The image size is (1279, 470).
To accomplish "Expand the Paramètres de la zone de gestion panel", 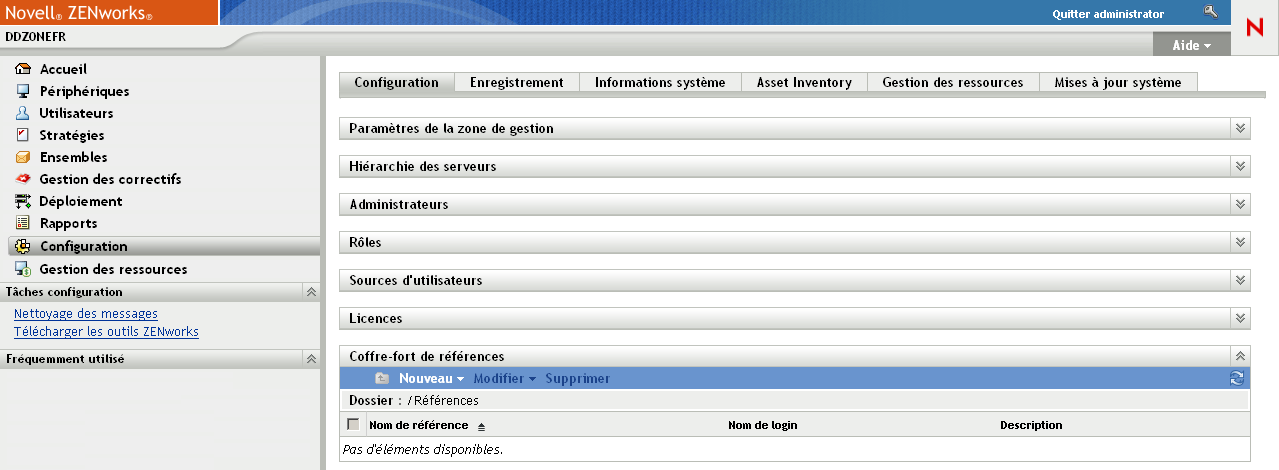I will [1240, 129].
